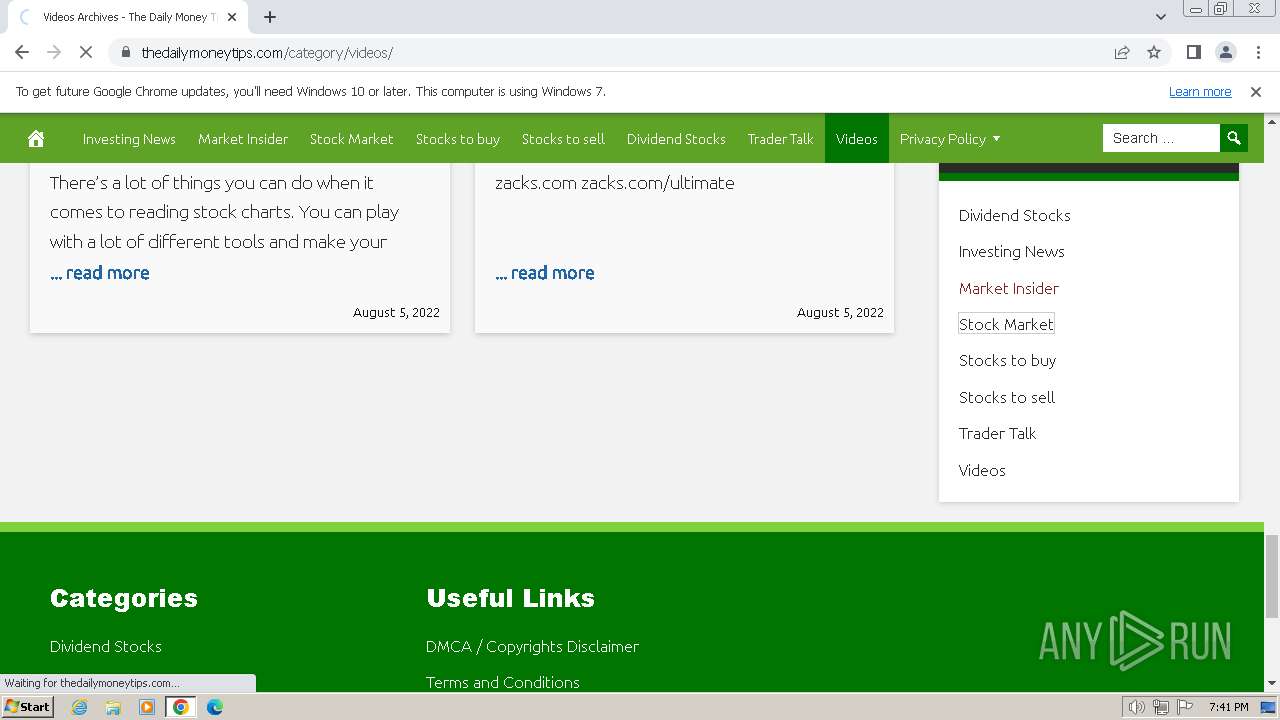The height and width of the screenshot is (720, 1280).
Task: Open the tab search chevron in the title bar
Action: coord(1160,16)
